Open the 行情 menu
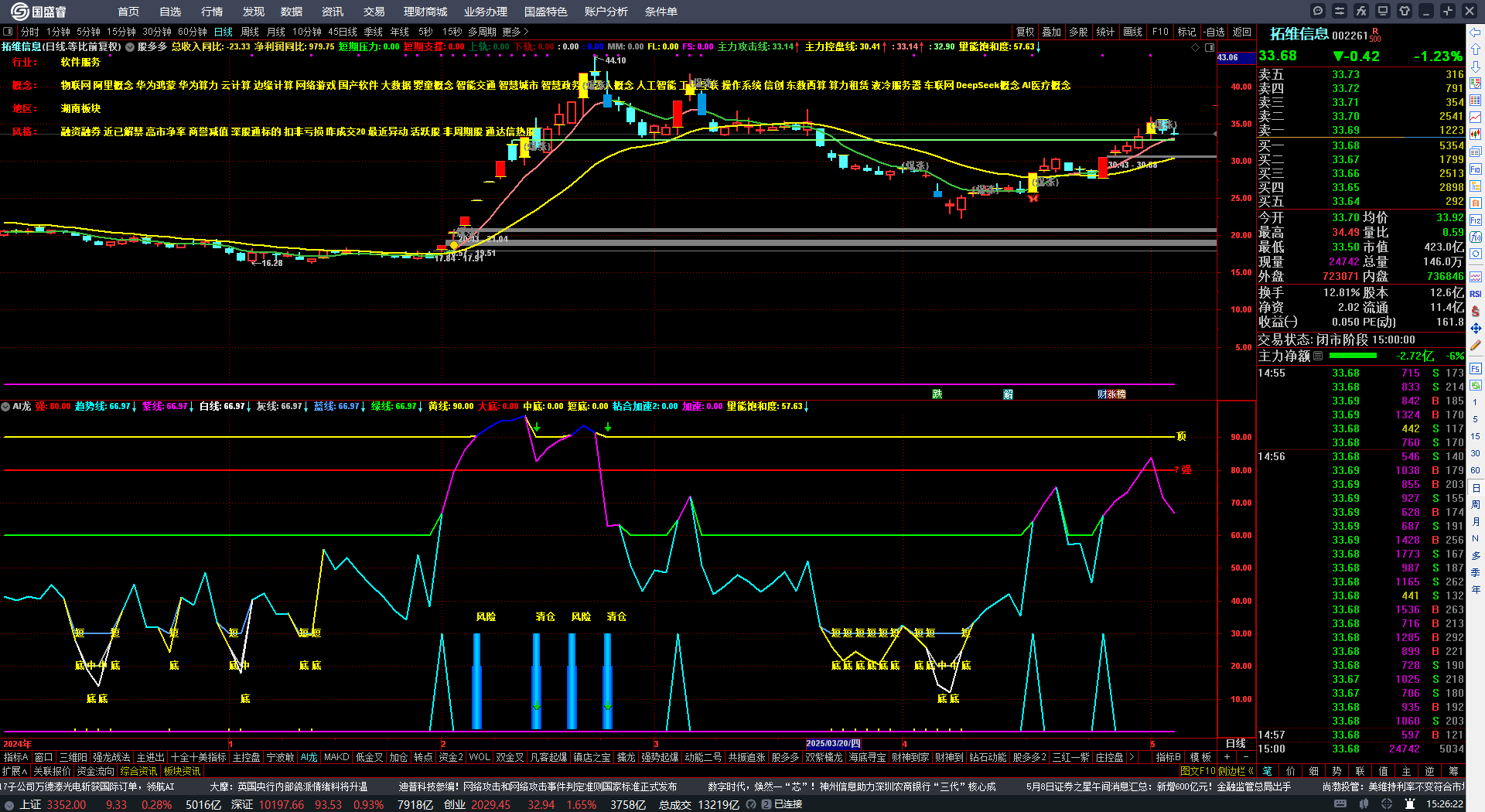The image size is (1485, 812). tap(212, 12)
